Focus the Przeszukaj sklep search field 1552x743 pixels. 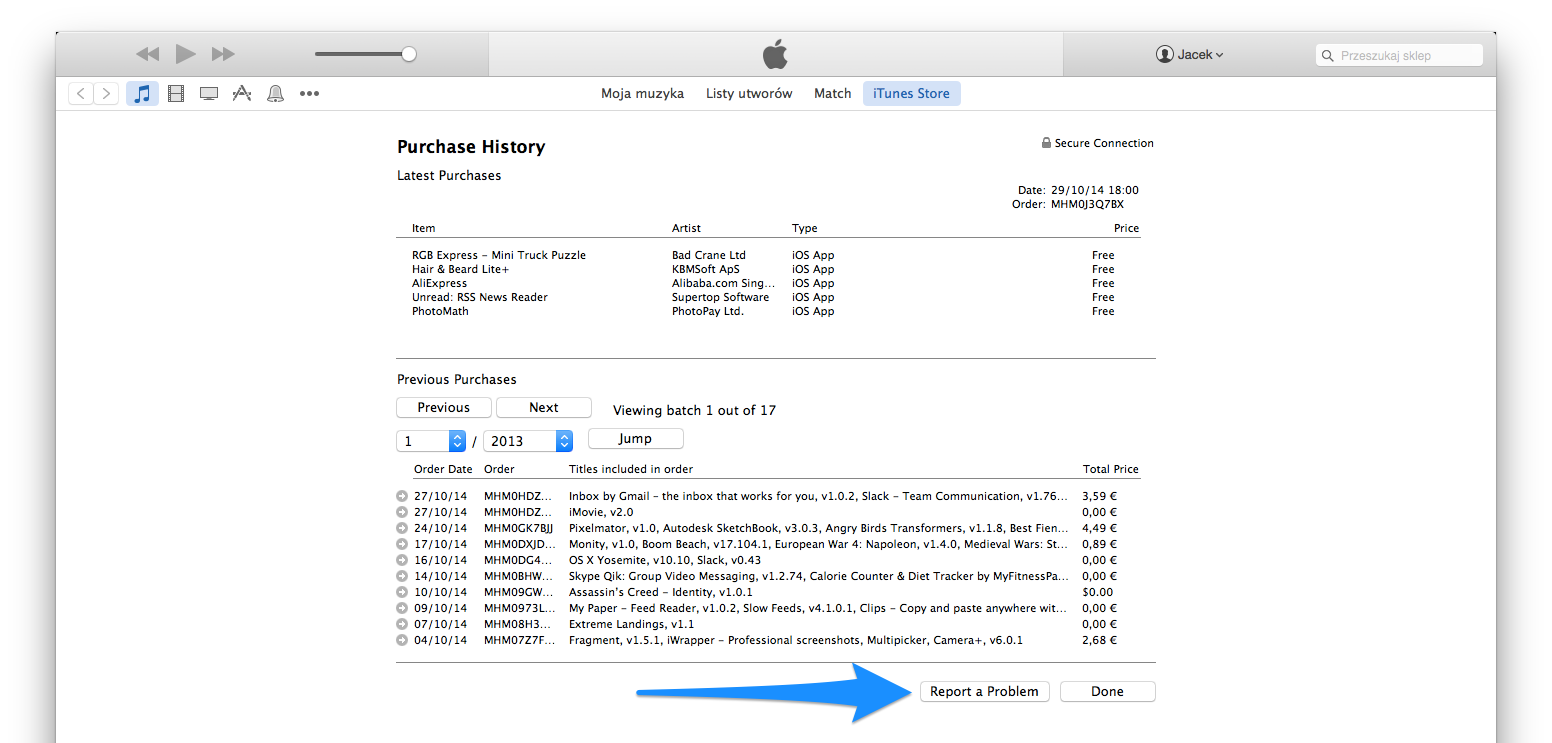click(x=1399, y=56)
